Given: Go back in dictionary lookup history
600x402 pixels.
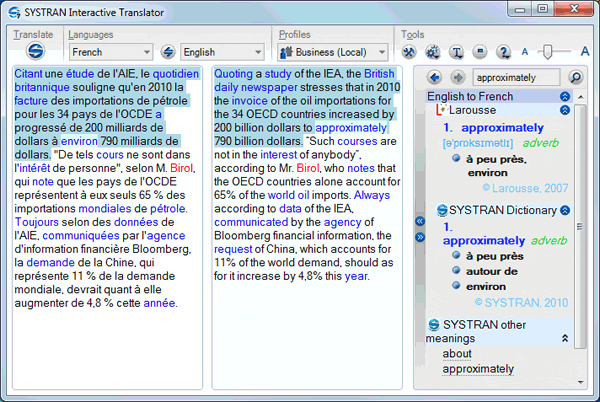Looking at the screenshot, I should click(x=434, y=78).
